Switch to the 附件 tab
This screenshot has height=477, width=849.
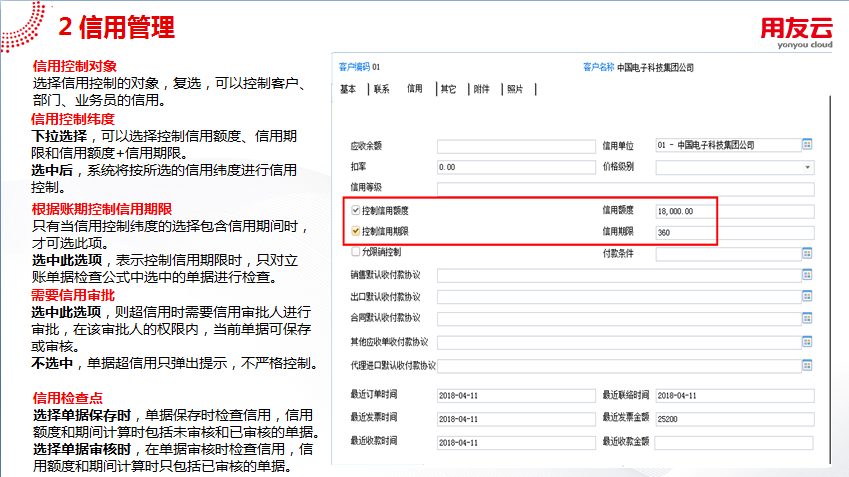point(481,89)
